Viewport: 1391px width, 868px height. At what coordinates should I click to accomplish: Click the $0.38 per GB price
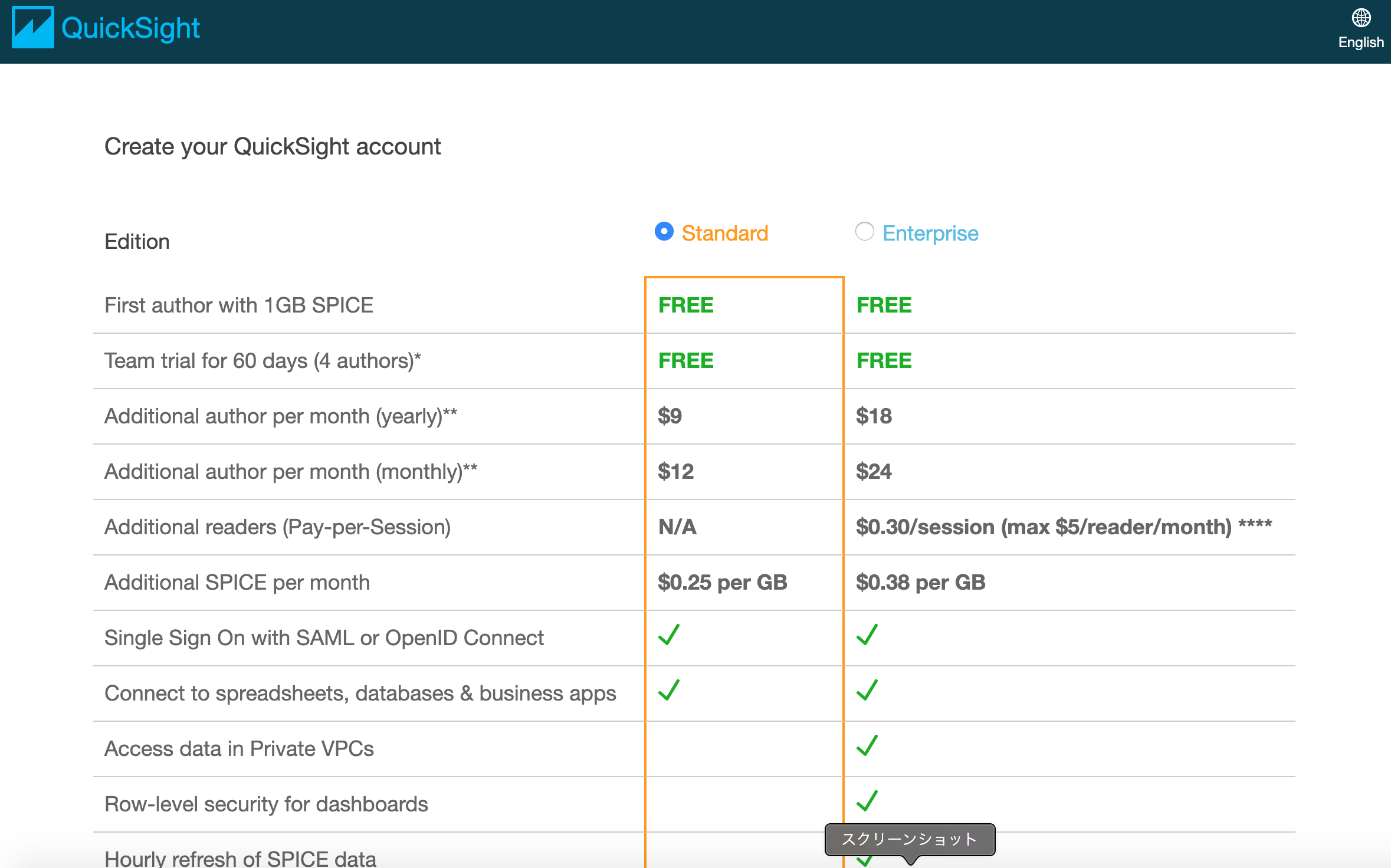[921, 583]
